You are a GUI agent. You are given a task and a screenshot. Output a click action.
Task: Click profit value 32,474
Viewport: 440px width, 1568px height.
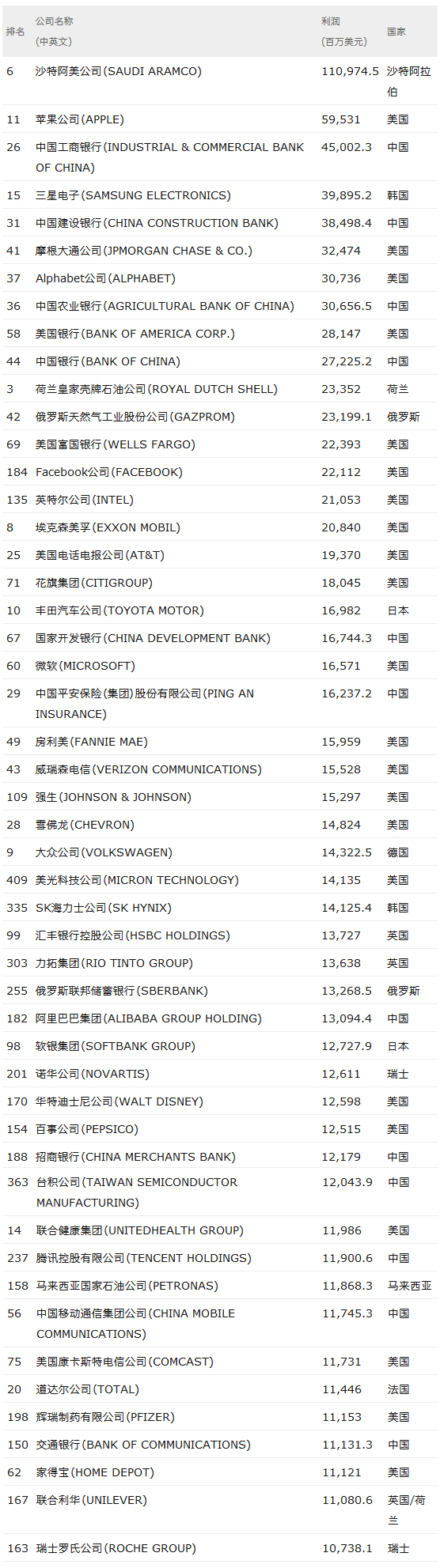[341, 251]
